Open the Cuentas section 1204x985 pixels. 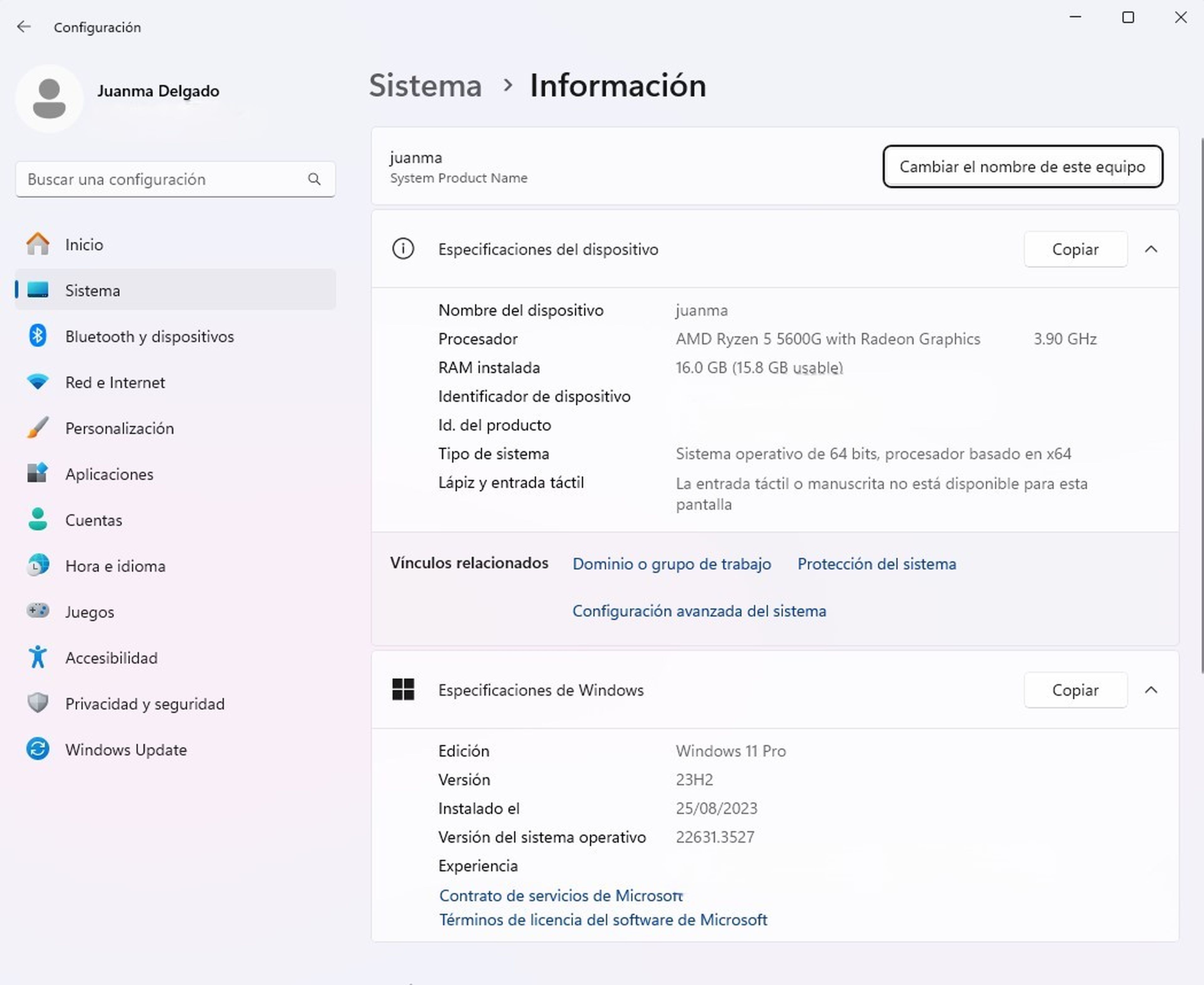(175, 520)
